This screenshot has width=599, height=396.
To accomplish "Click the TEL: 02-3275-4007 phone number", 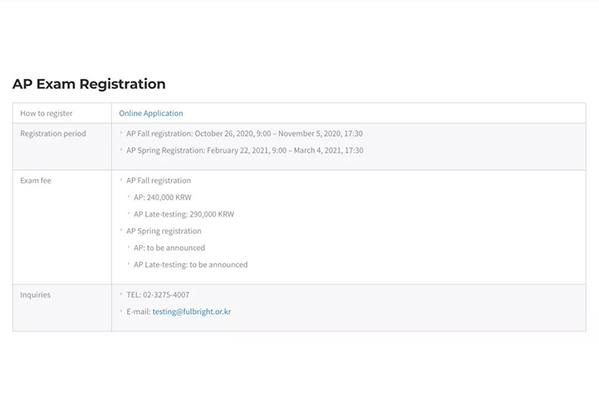I will (x=158, y=295).
